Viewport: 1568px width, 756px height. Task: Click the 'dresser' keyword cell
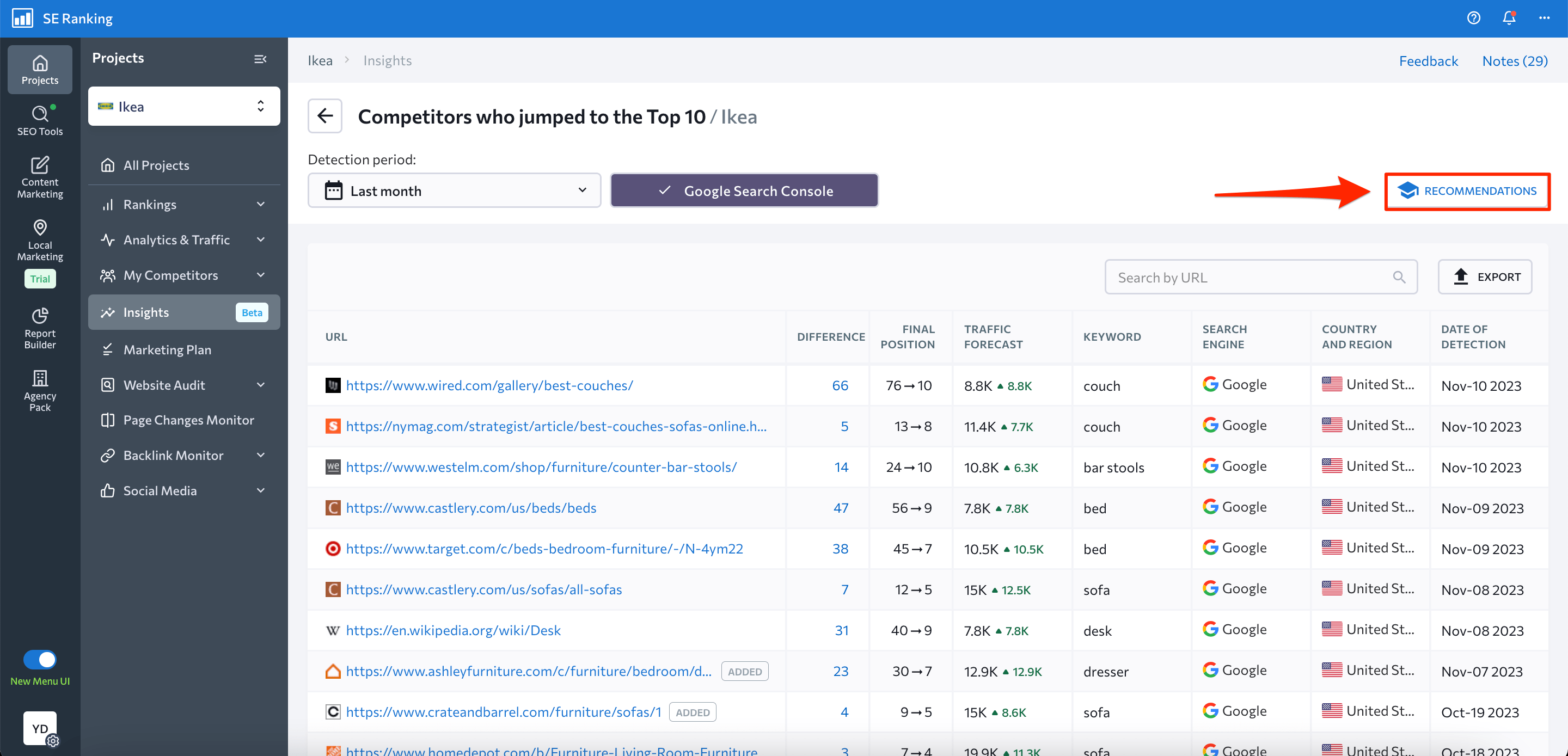point(1105,672)
